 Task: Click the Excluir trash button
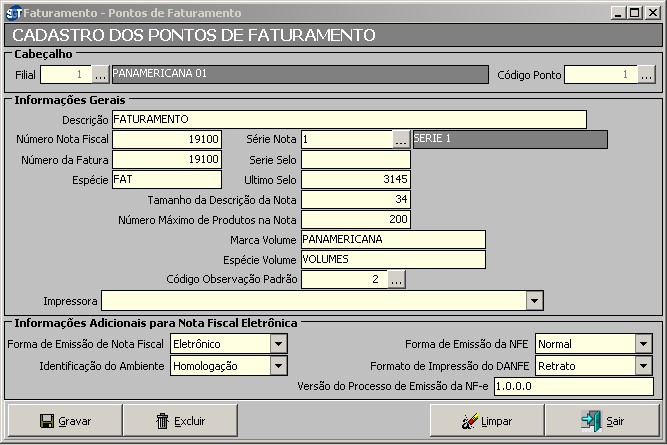coord(180,421)
